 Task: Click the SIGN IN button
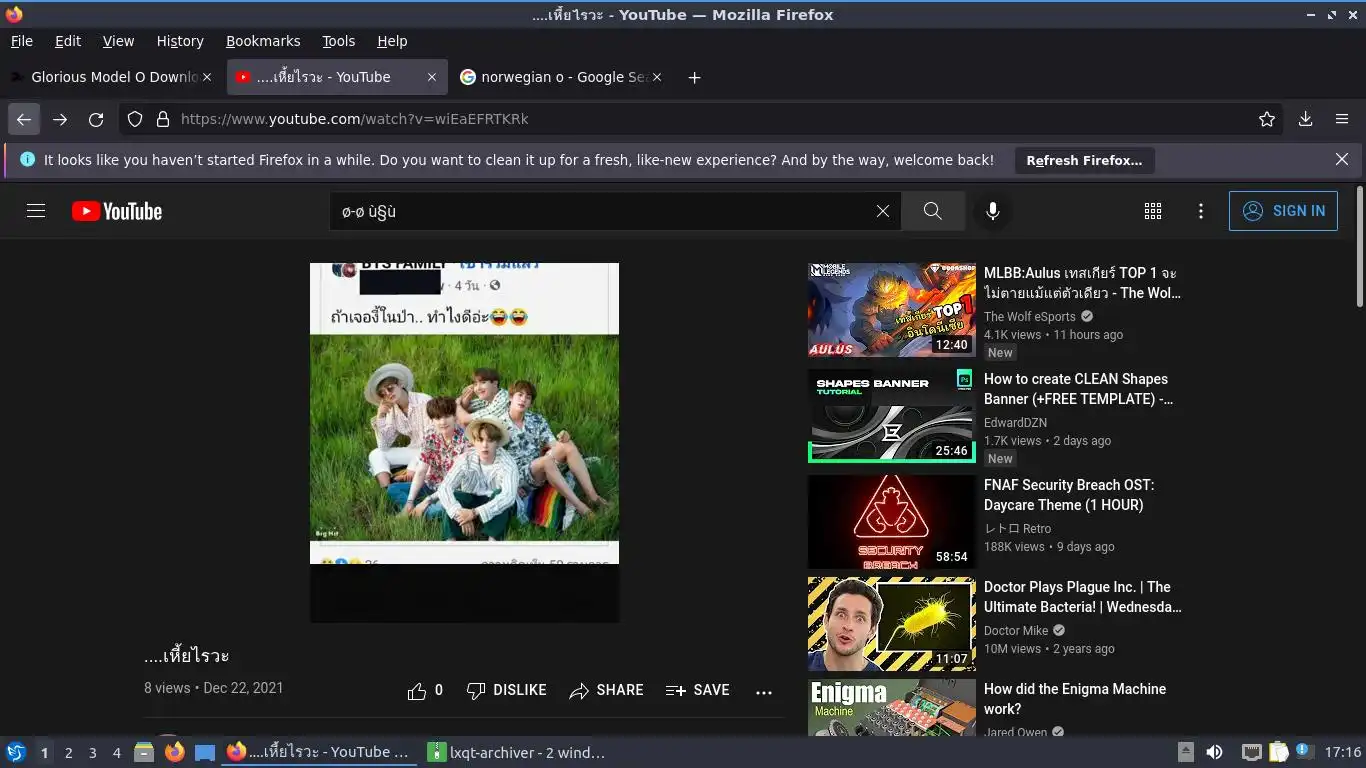coord(1283,211)
